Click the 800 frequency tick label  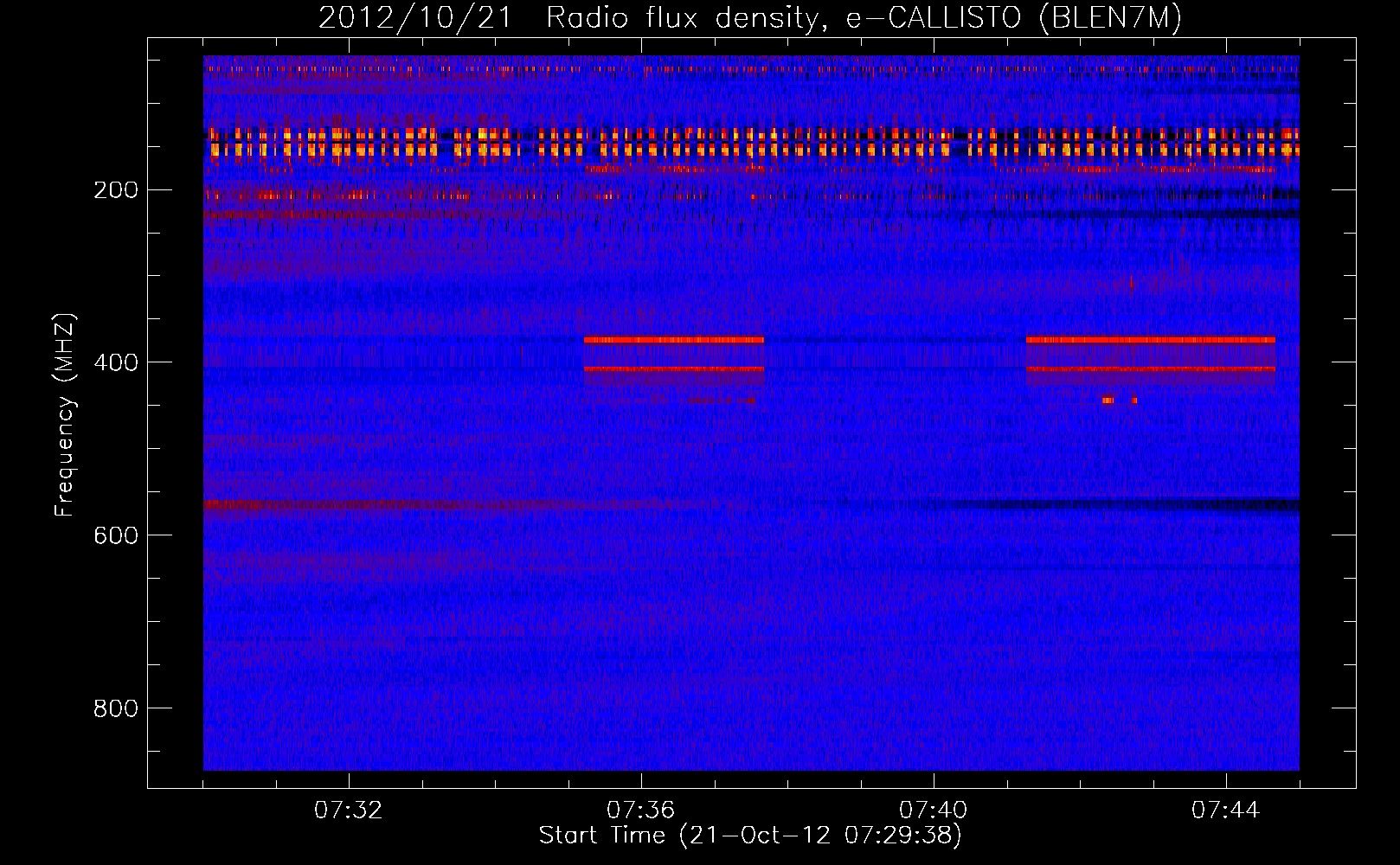click(116, 708)
